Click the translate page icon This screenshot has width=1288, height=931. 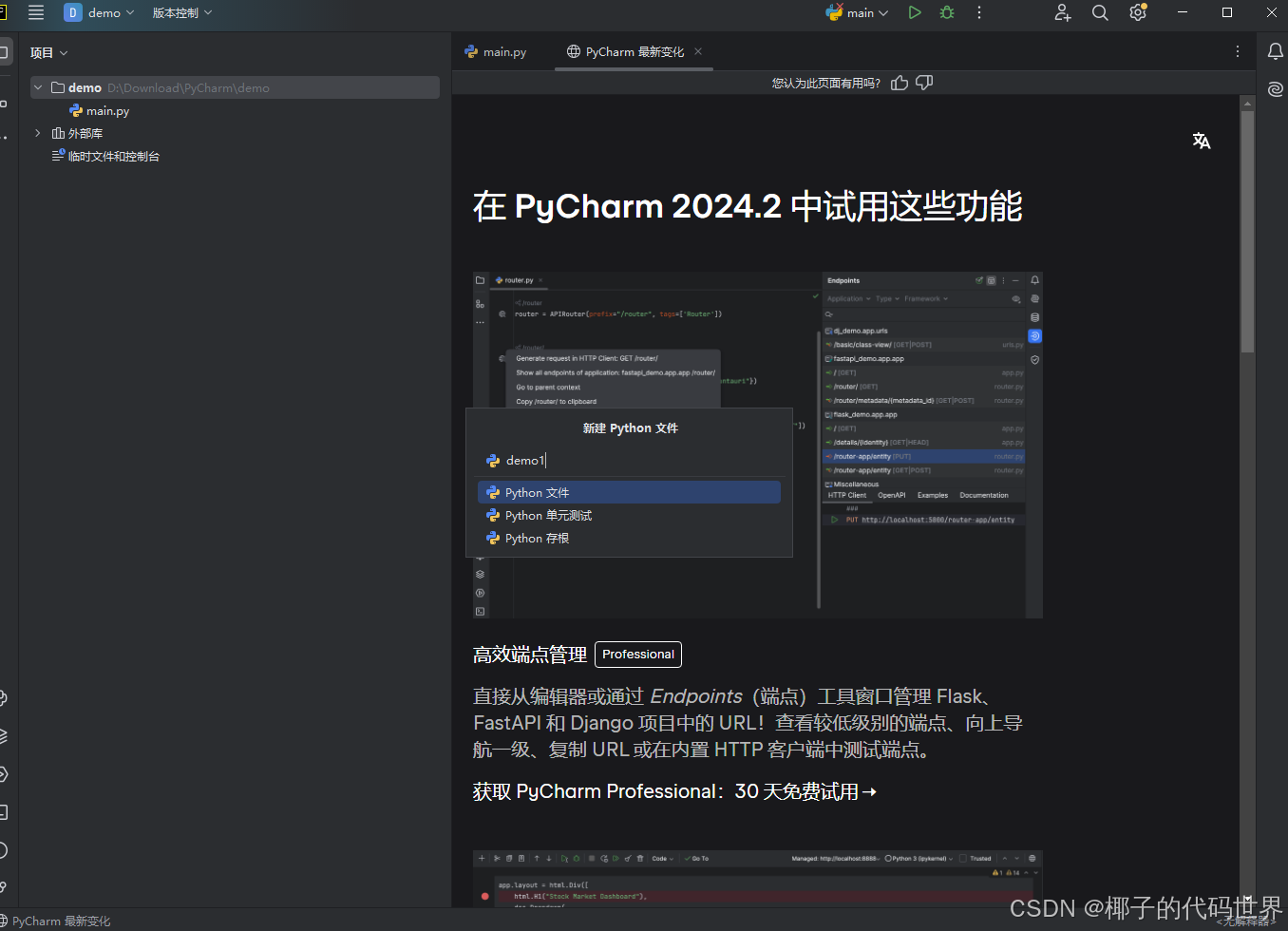1202,141
